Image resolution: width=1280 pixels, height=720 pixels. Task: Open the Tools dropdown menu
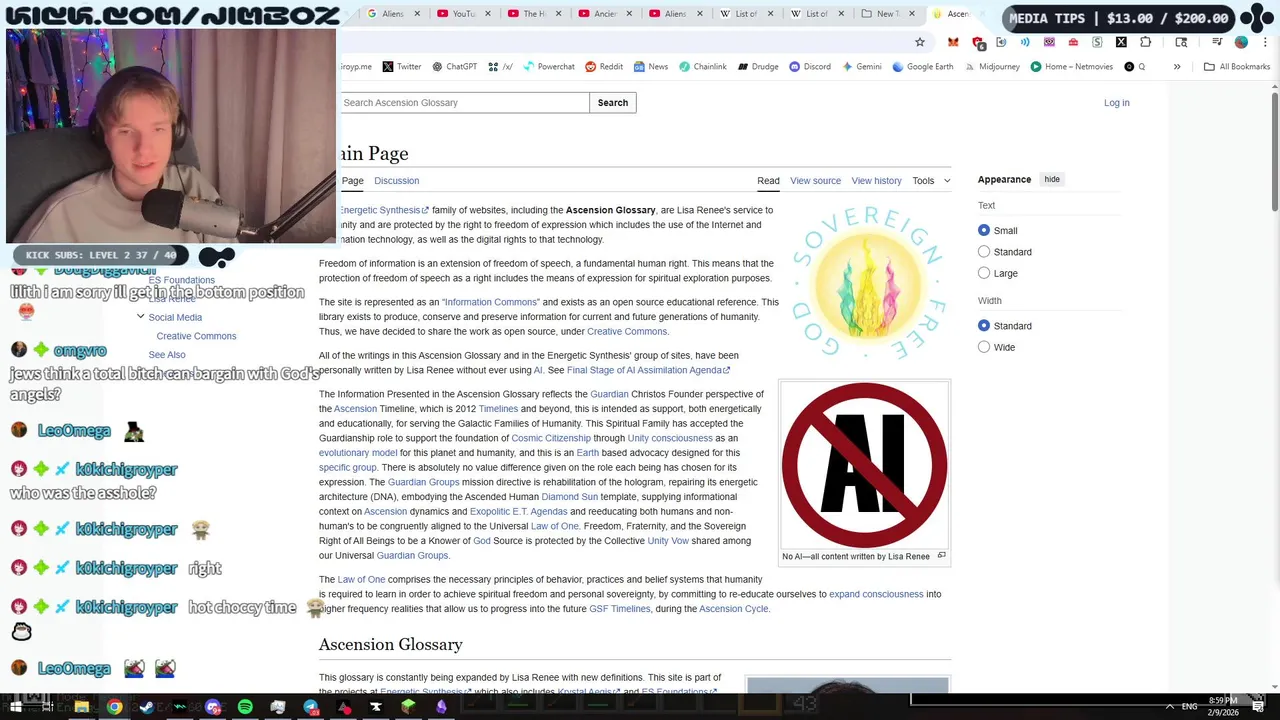coord(931,181)
